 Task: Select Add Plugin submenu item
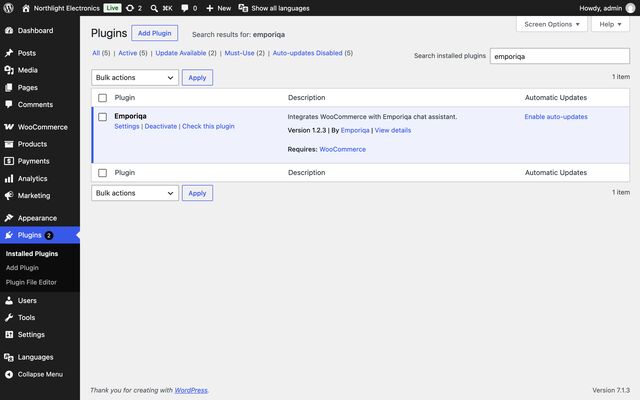pyautogui.click(x=22, y=268)
